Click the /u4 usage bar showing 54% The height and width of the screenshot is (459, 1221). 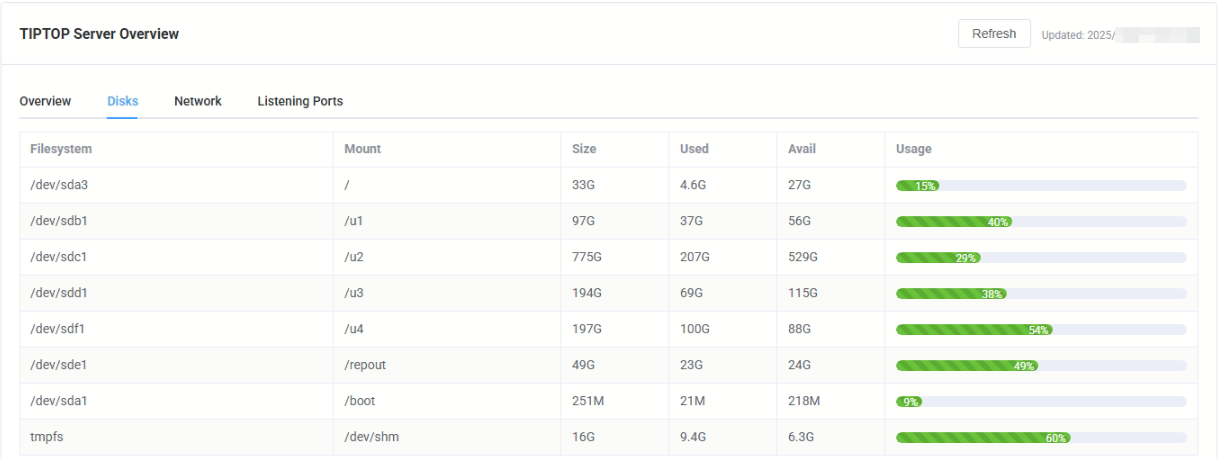(1040, 330)
